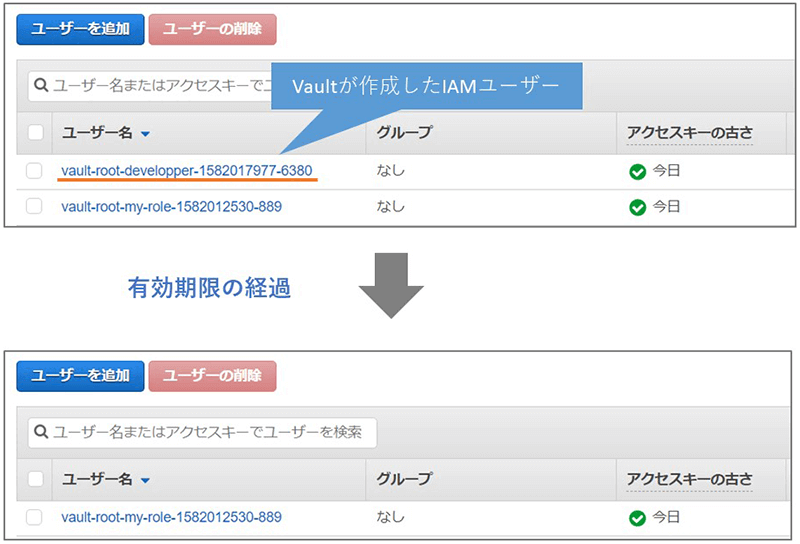Open vault-root-my-role-1582012530-889 in lower list
800x544 pixels.
click(171, 517)
